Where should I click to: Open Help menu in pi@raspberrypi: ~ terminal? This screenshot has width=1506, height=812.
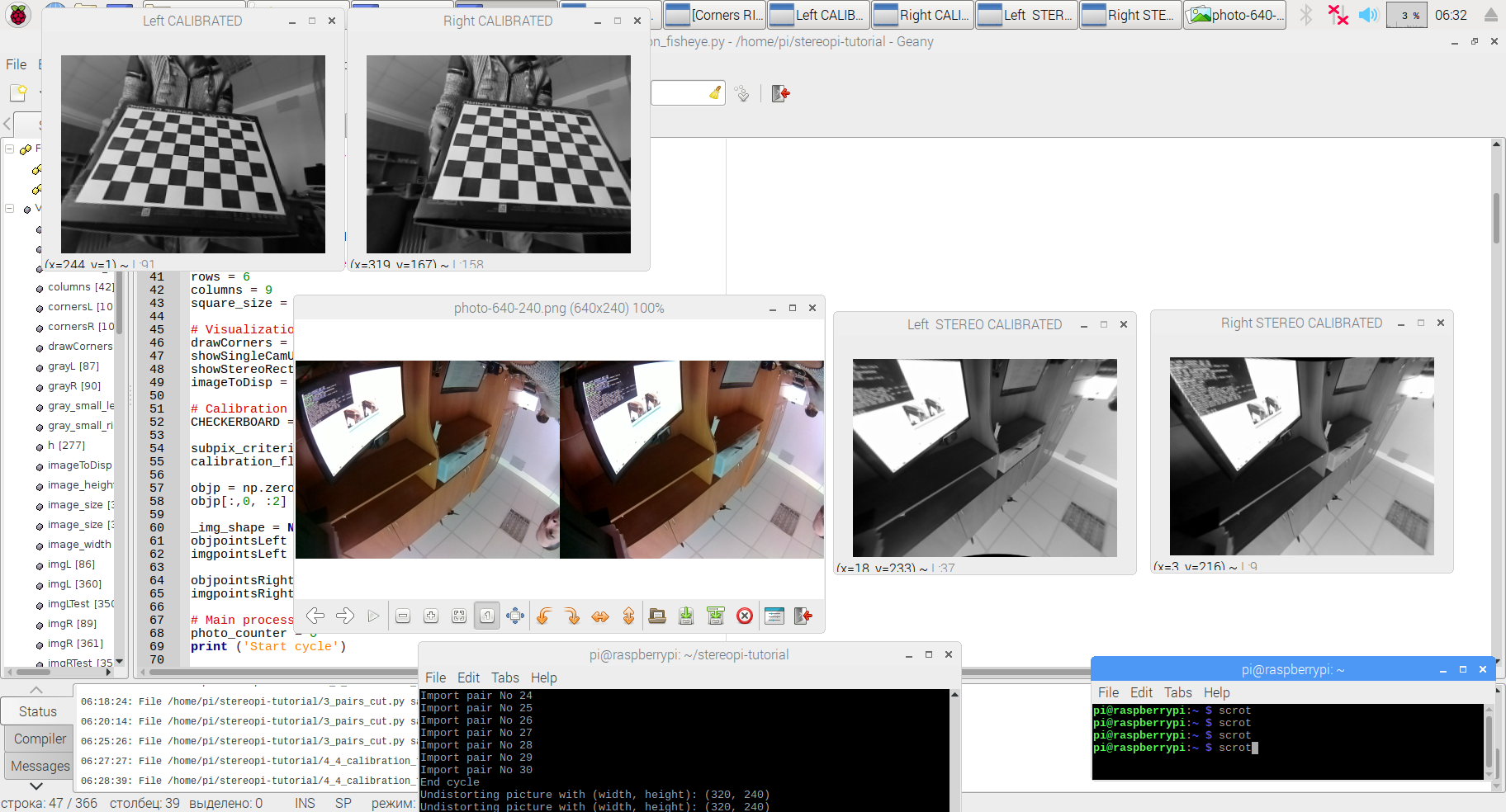1216,692
